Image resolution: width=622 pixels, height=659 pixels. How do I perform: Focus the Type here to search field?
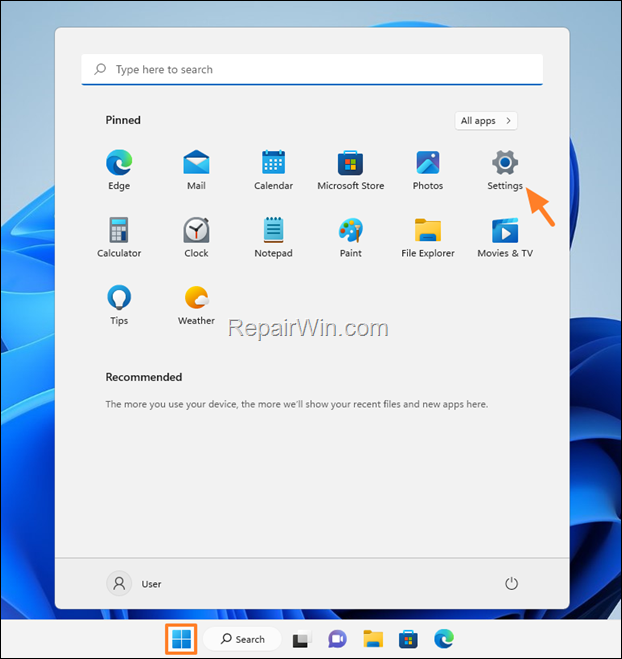[312, 69]
